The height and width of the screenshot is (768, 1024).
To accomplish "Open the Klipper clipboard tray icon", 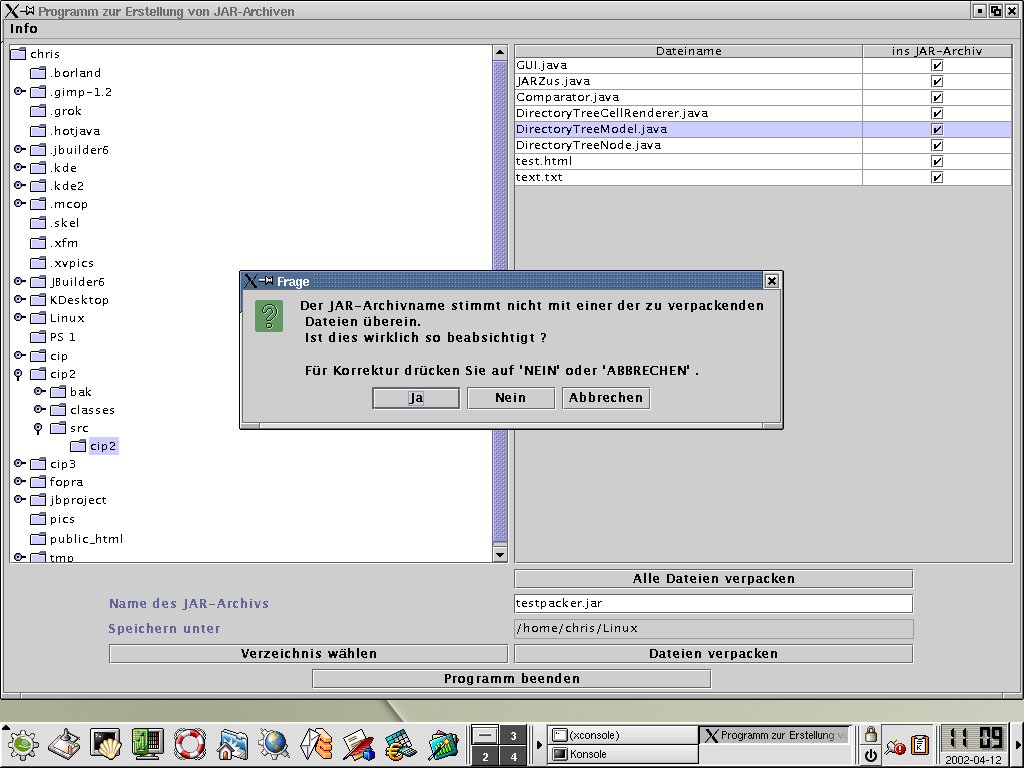I will point(920,744).
